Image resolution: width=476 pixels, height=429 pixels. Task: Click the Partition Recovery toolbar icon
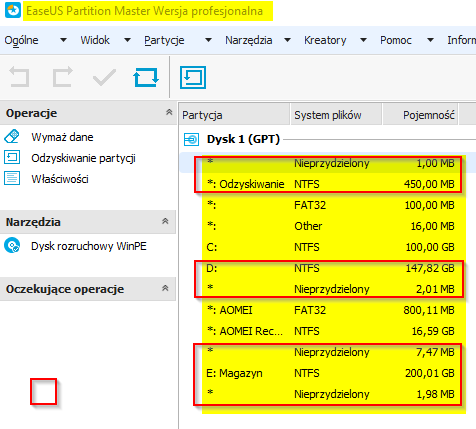tap(193, 78)
